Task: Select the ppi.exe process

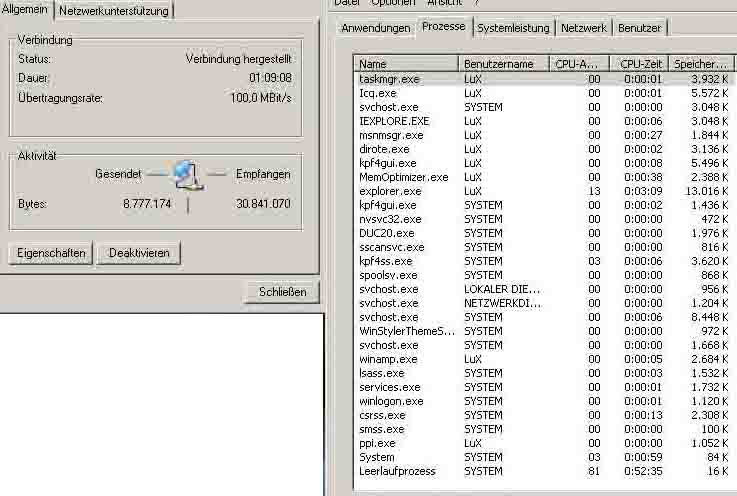Action: pos(543,443)
